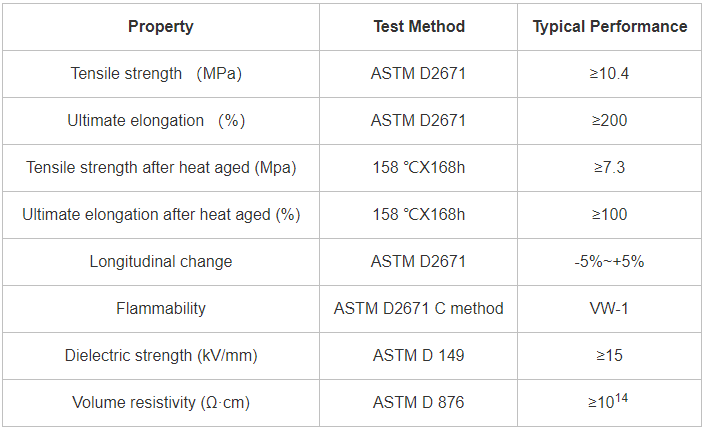Click the VW-1 performance value
Screen dimensions: 705x429
click(609, 308)
